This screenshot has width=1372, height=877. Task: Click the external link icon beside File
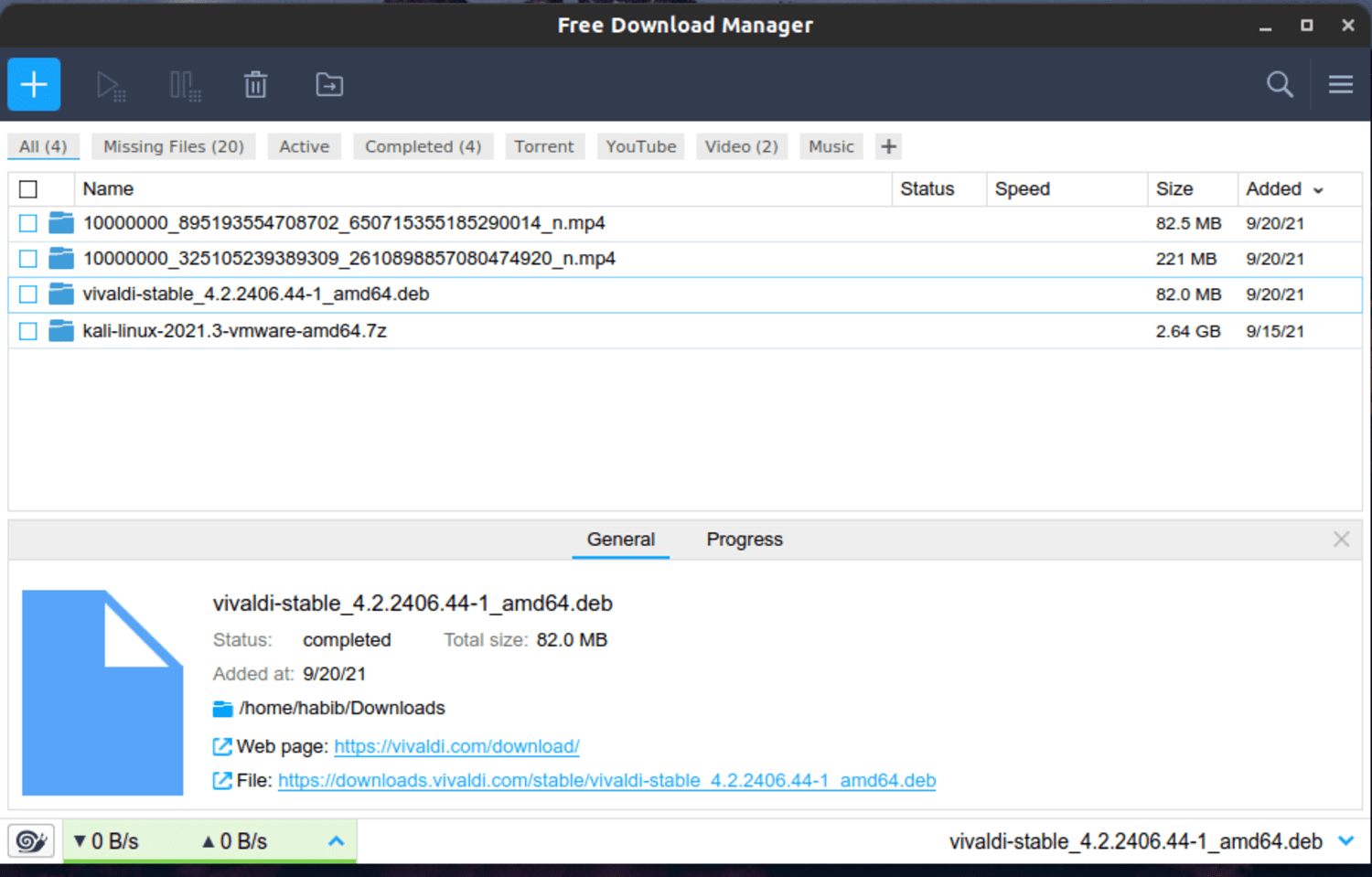pos(222,781)
